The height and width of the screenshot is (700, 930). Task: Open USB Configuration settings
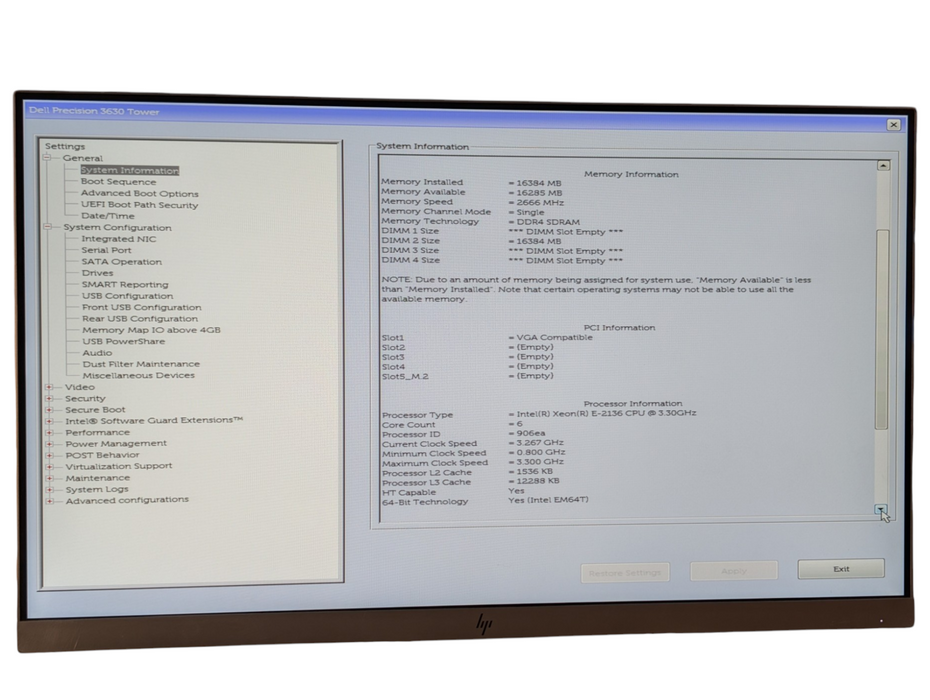click(x=128, y=295)
